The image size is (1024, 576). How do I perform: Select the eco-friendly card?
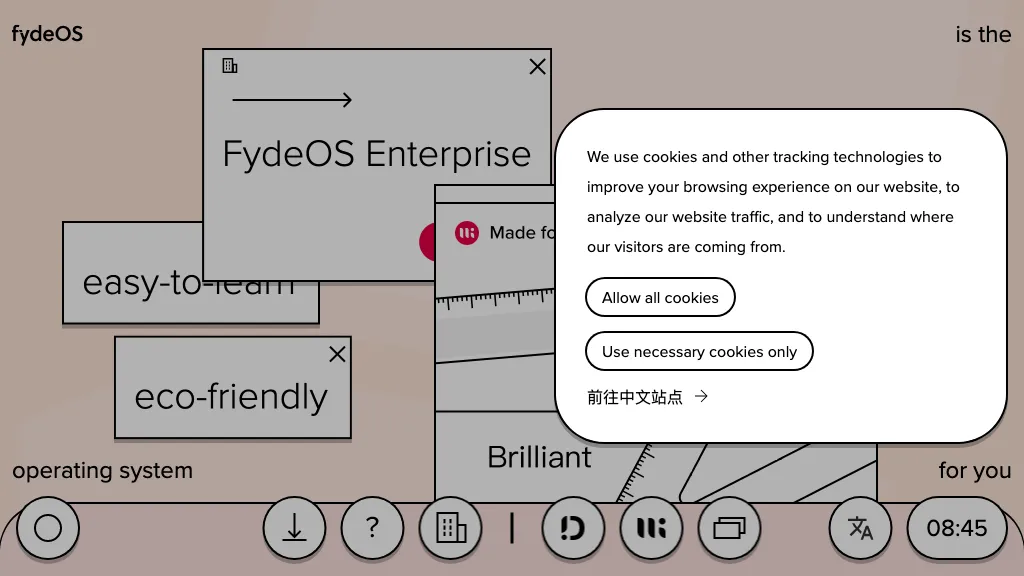click(x=231, y=397)
